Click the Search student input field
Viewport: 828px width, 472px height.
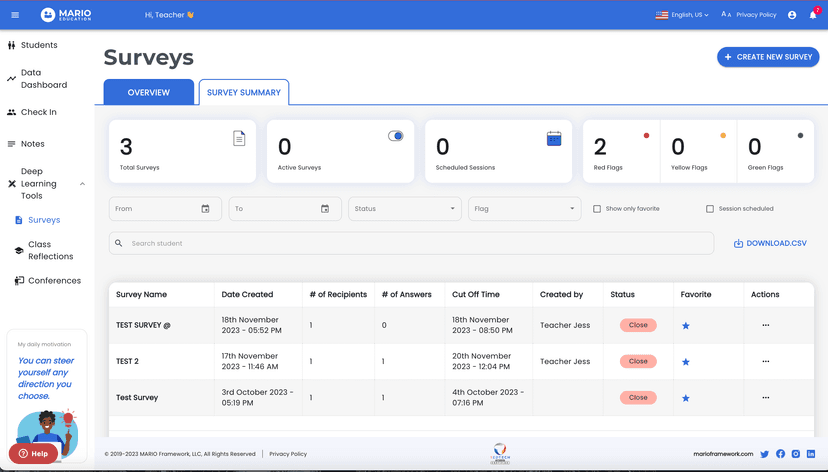[410, 243]
